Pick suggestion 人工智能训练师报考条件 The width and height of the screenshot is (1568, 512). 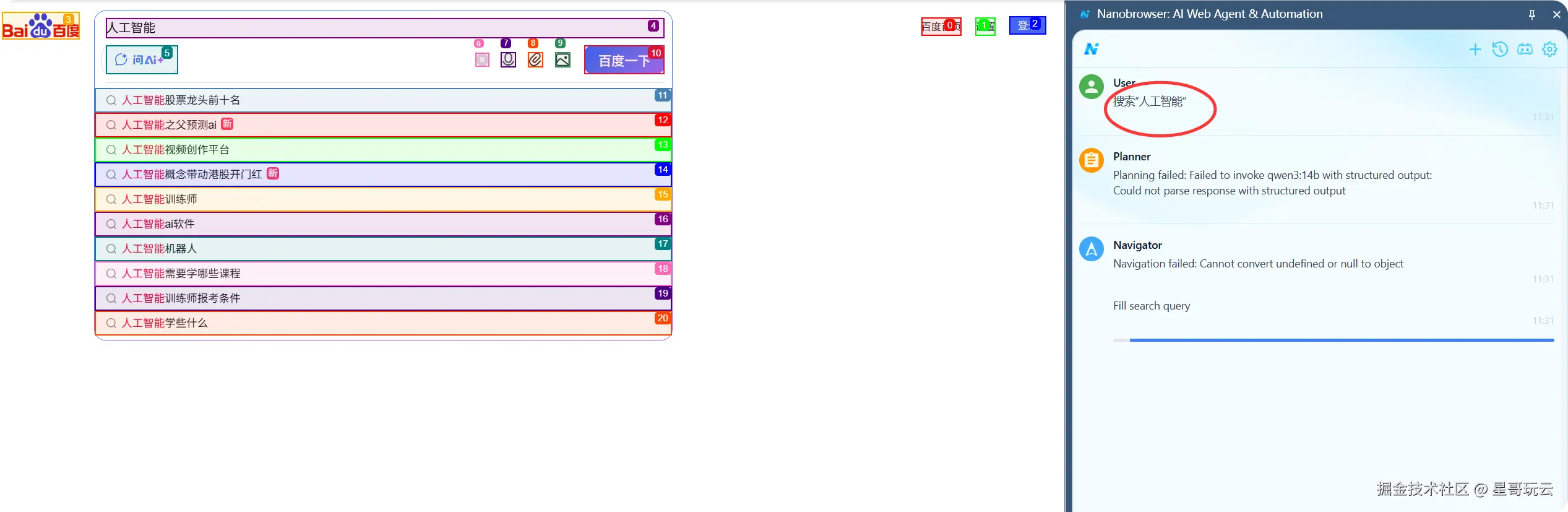click(383, 298)
